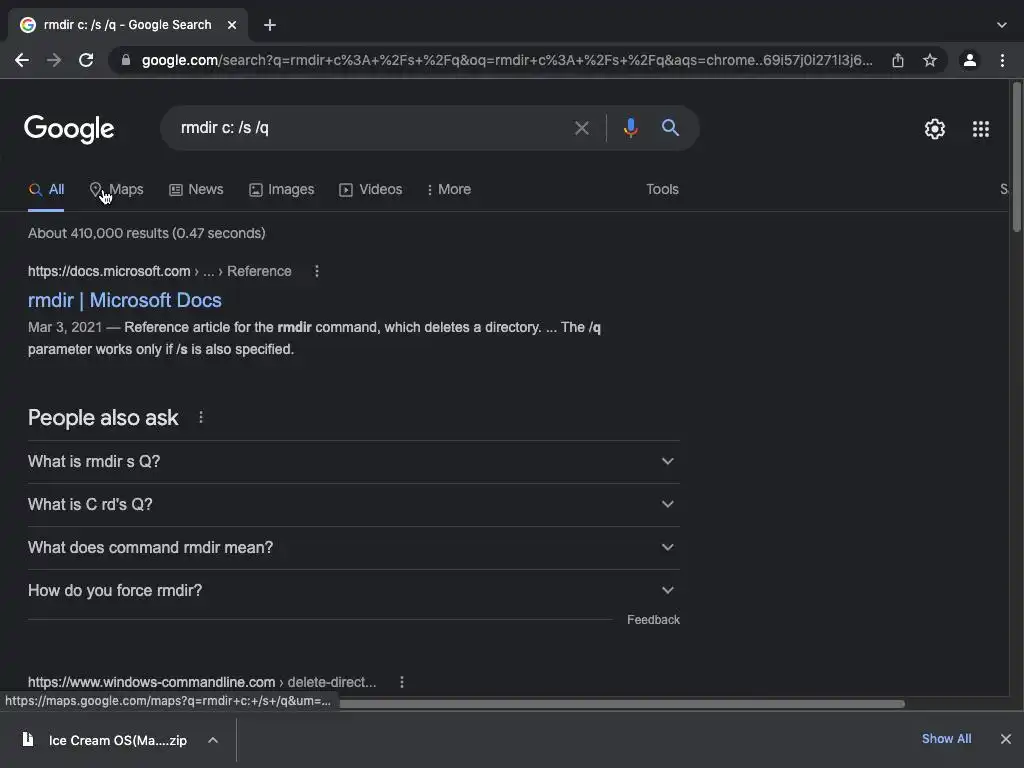Clear the search box with X icon

click(581, 128)
